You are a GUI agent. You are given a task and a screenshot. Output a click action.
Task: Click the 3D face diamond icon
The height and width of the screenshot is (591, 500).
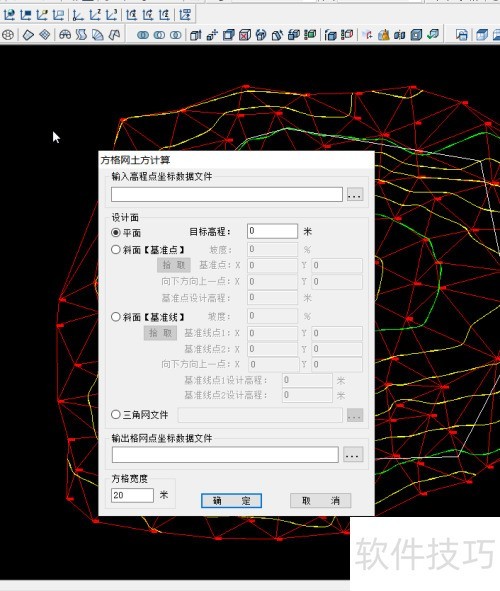28,35
